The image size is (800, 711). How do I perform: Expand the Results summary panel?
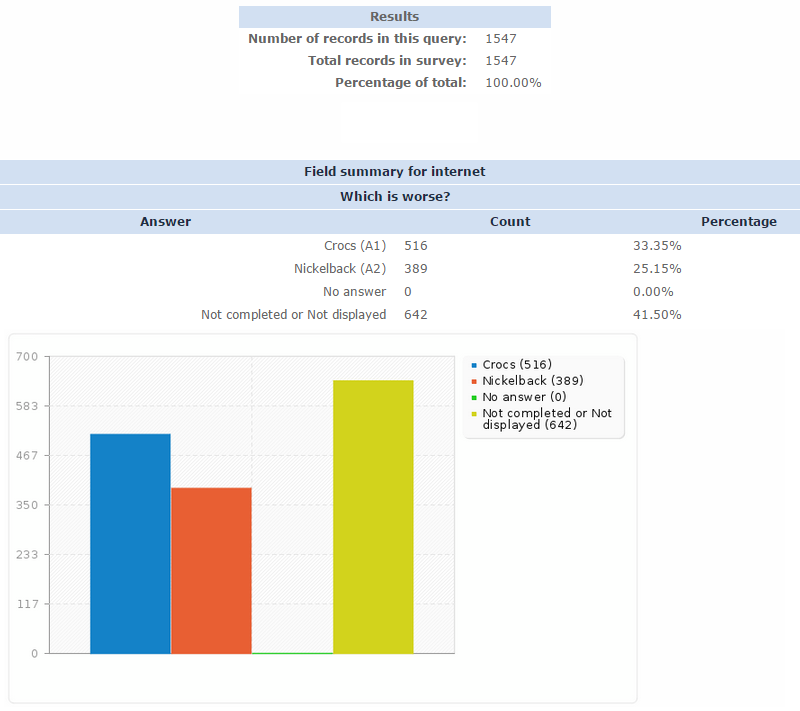(394, 16)
